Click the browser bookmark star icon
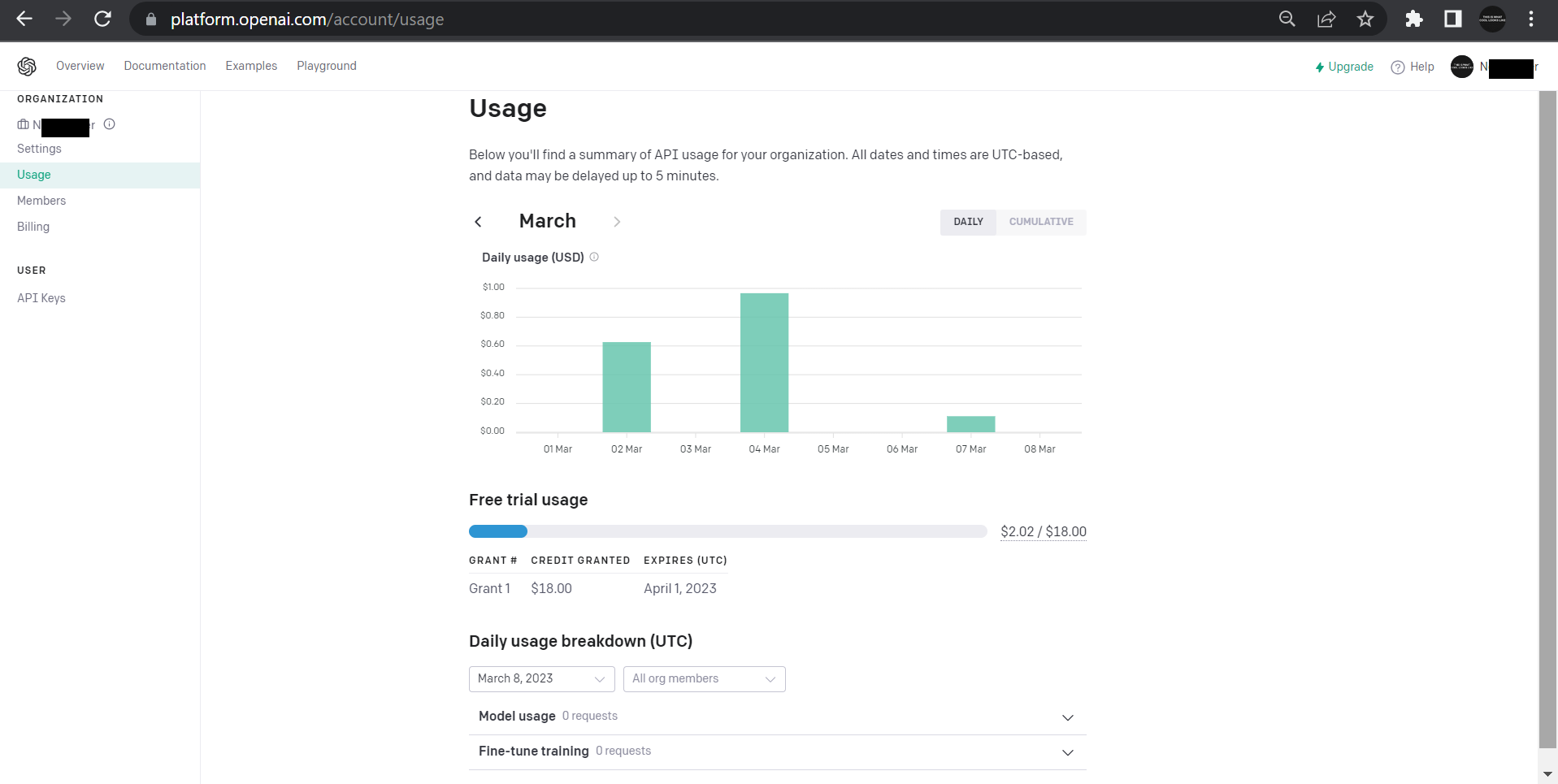This screenshot has width=1558, height=784. [1365, 18]
